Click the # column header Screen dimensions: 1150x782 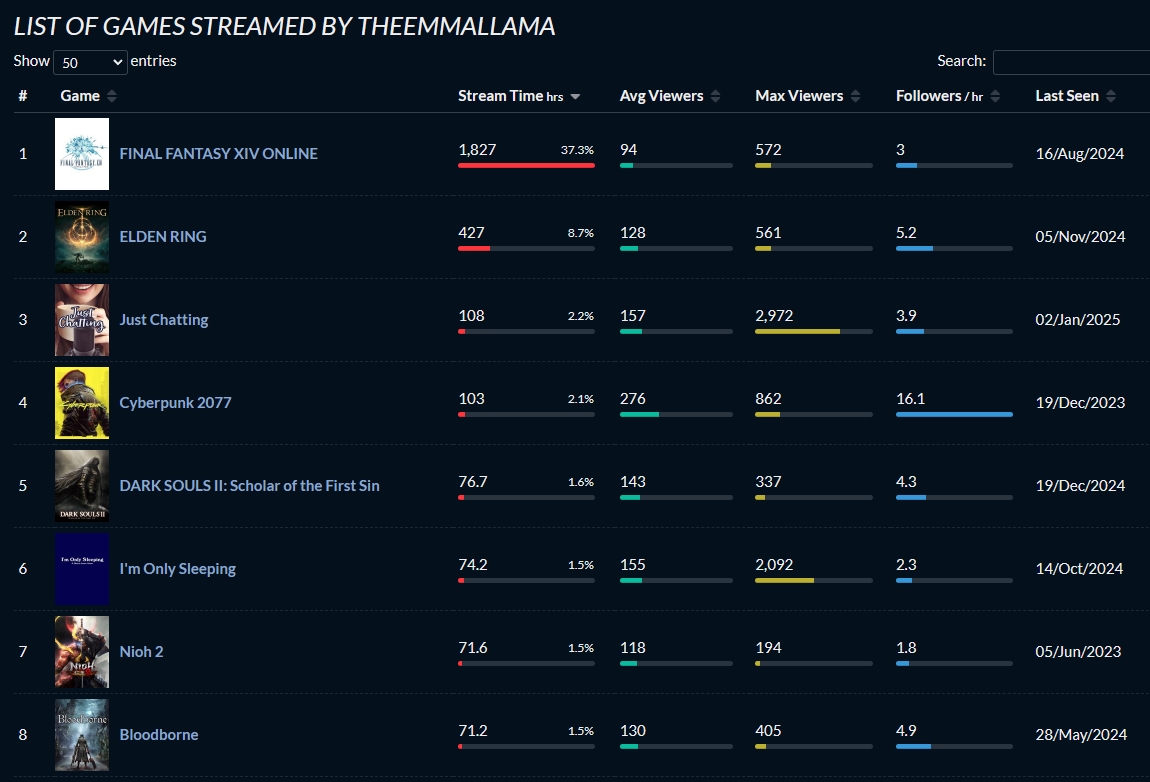(x=23, y=96)
